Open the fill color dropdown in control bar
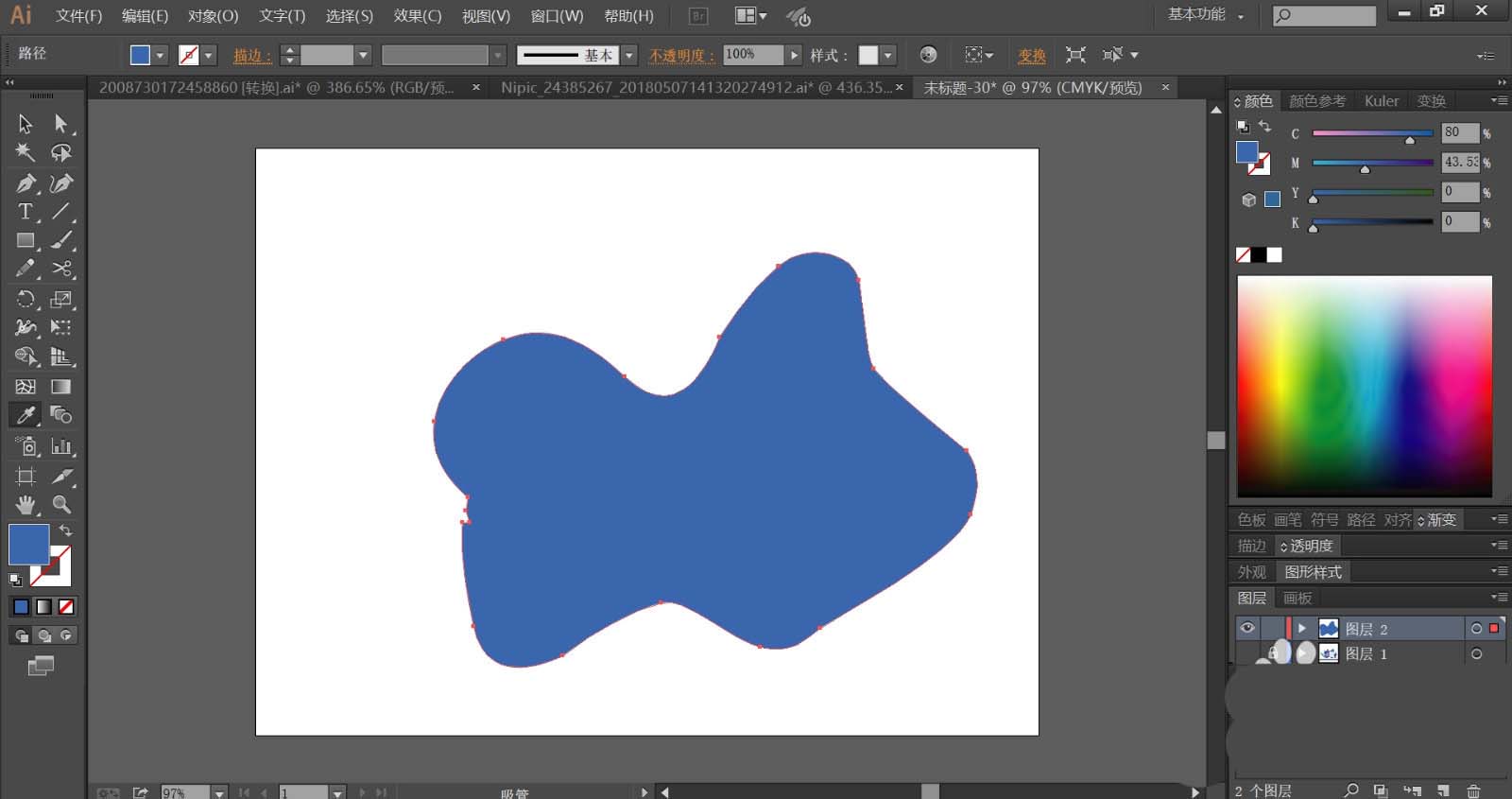The height and width of the screenshot is (799, 1512). pos(160,55)
